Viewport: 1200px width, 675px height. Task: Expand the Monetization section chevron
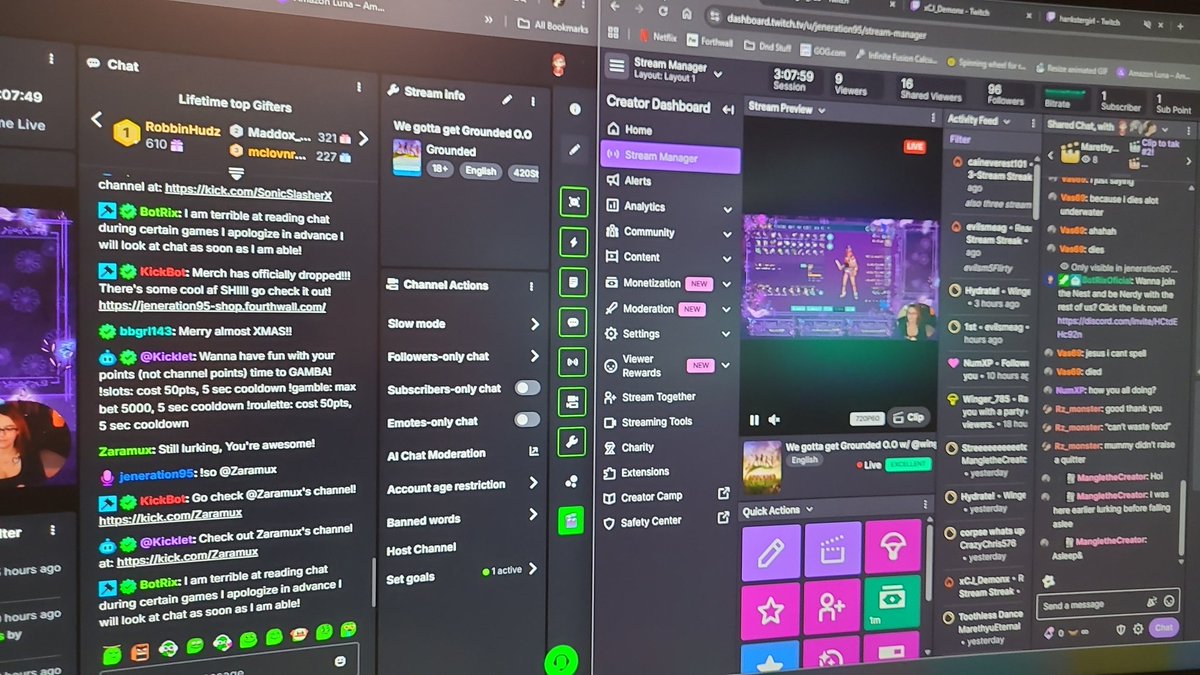(727, 285)
